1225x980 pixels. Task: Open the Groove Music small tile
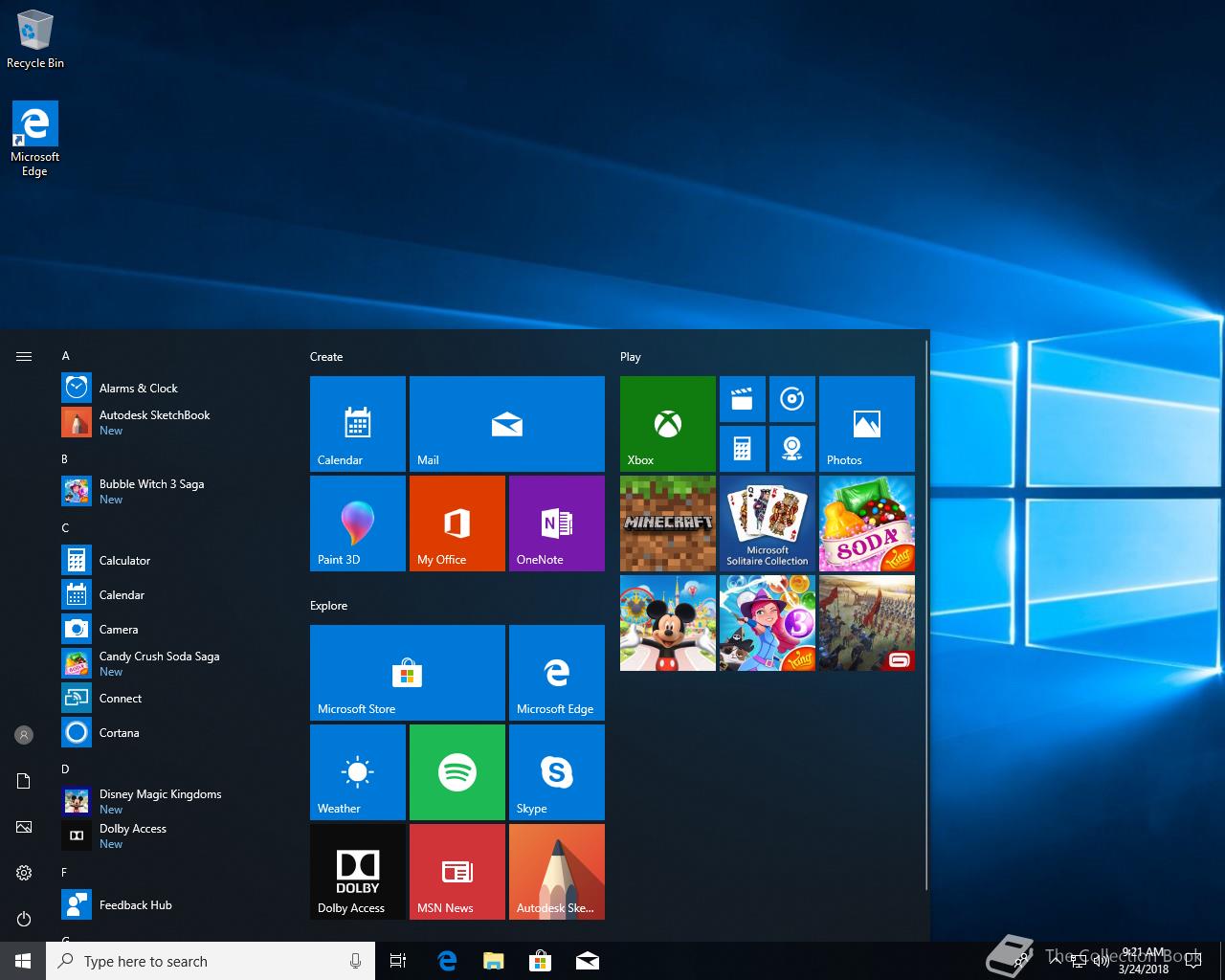tap(792, 399)
